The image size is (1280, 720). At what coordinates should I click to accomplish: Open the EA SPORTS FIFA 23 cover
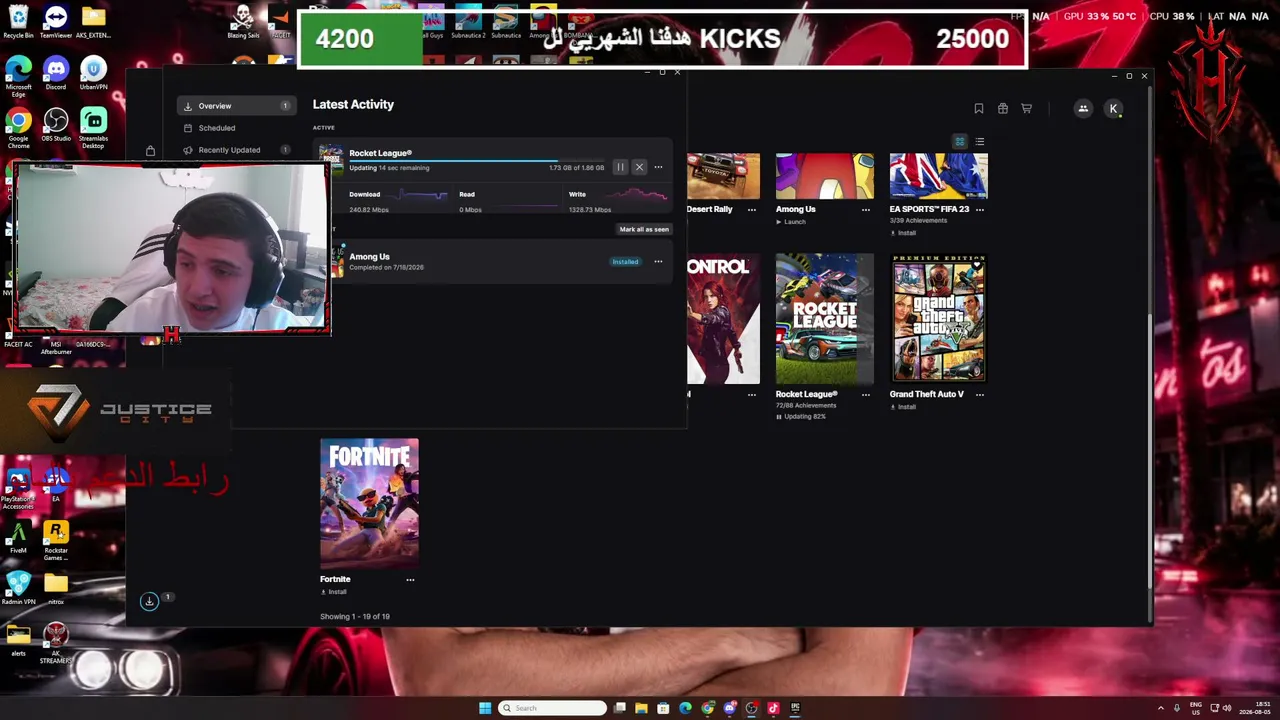pyautogui.click(x=939, y=176)
